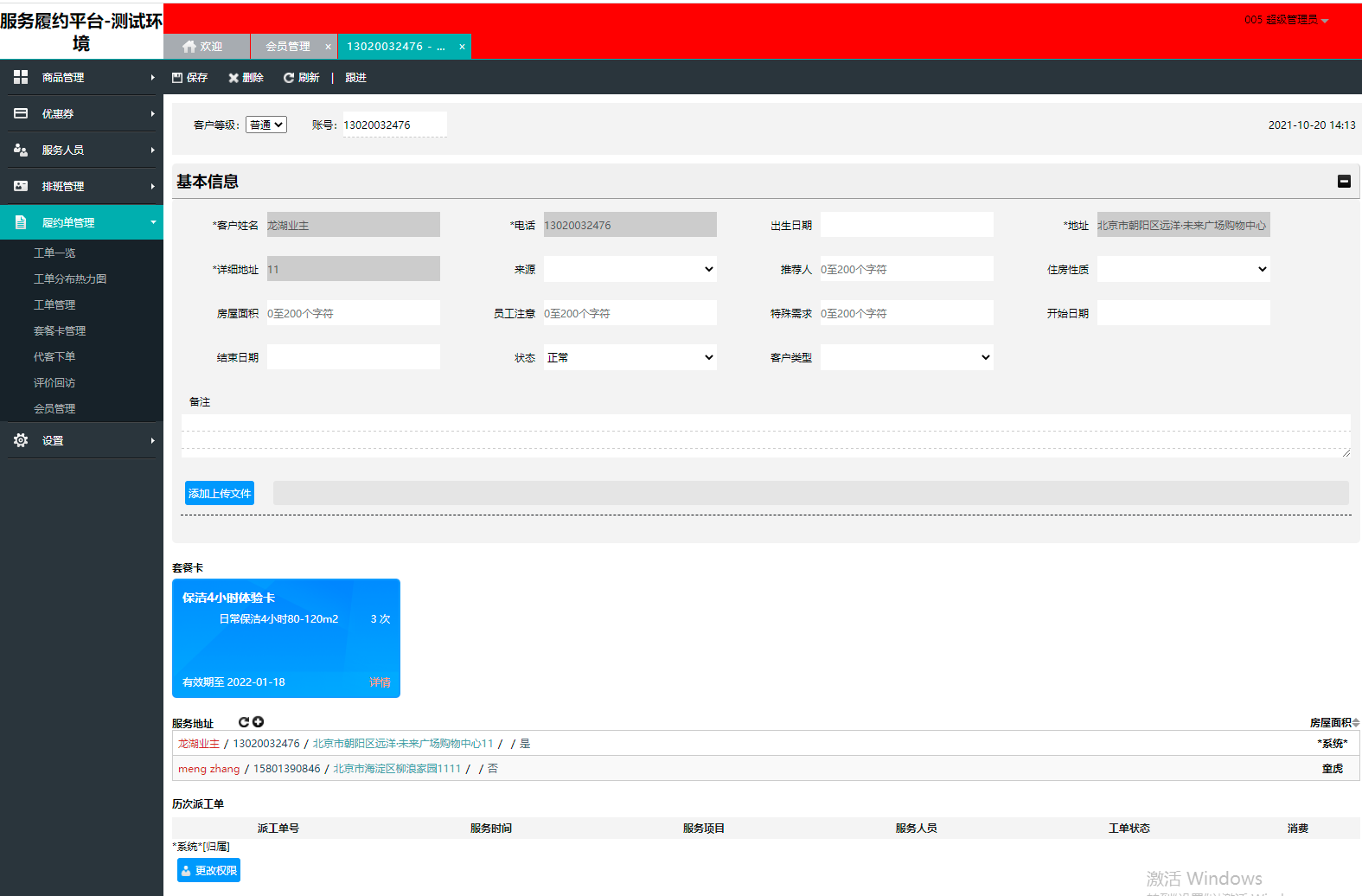The image size is (1362, 896).
Task: Click 北京市朝阳区远洋未来广场 address link
Action: pos(403,744)
